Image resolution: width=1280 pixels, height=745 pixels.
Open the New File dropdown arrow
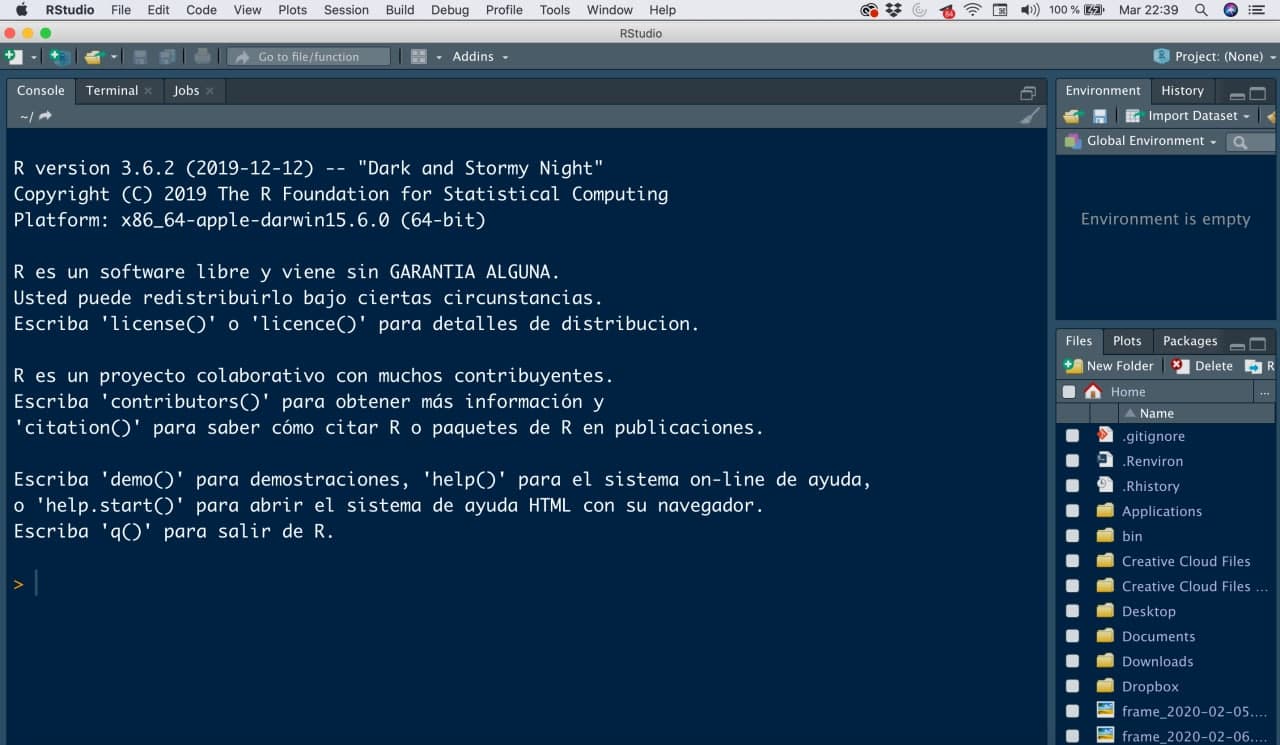[33, 57]
